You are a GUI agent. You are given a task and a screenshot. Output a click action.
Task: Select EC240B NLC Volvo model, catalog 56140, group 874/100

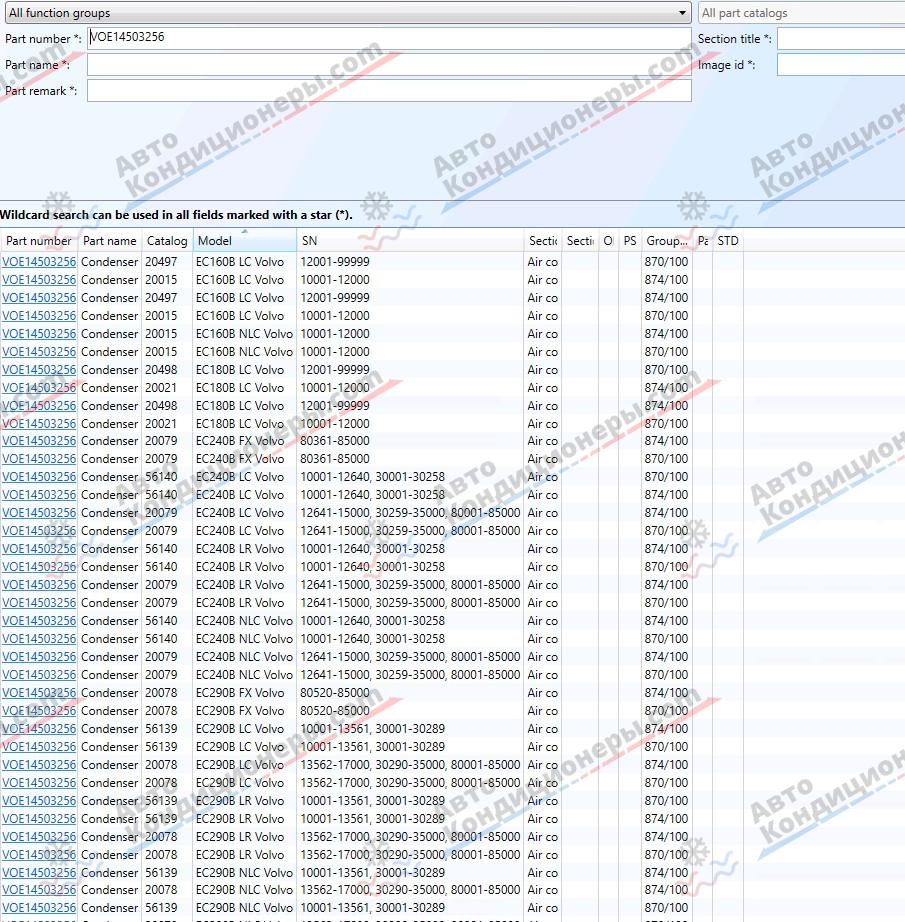click(x=245, y=621)
